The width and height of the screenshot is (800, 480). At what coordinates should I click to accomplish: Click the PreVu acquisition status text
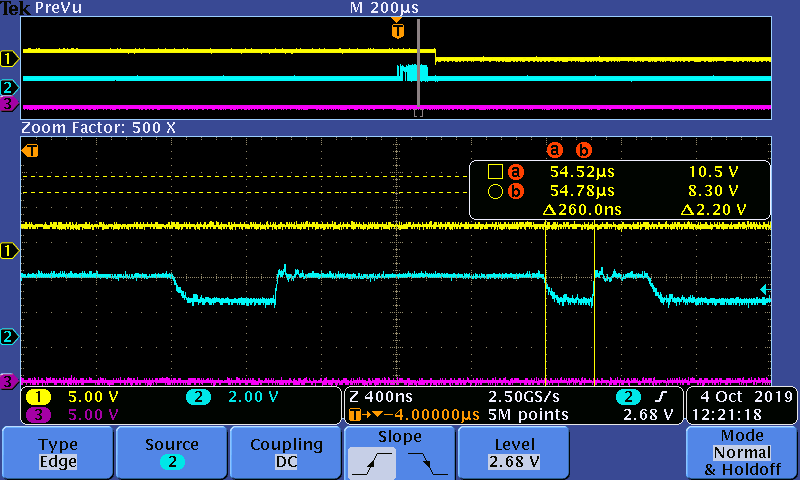58,8
